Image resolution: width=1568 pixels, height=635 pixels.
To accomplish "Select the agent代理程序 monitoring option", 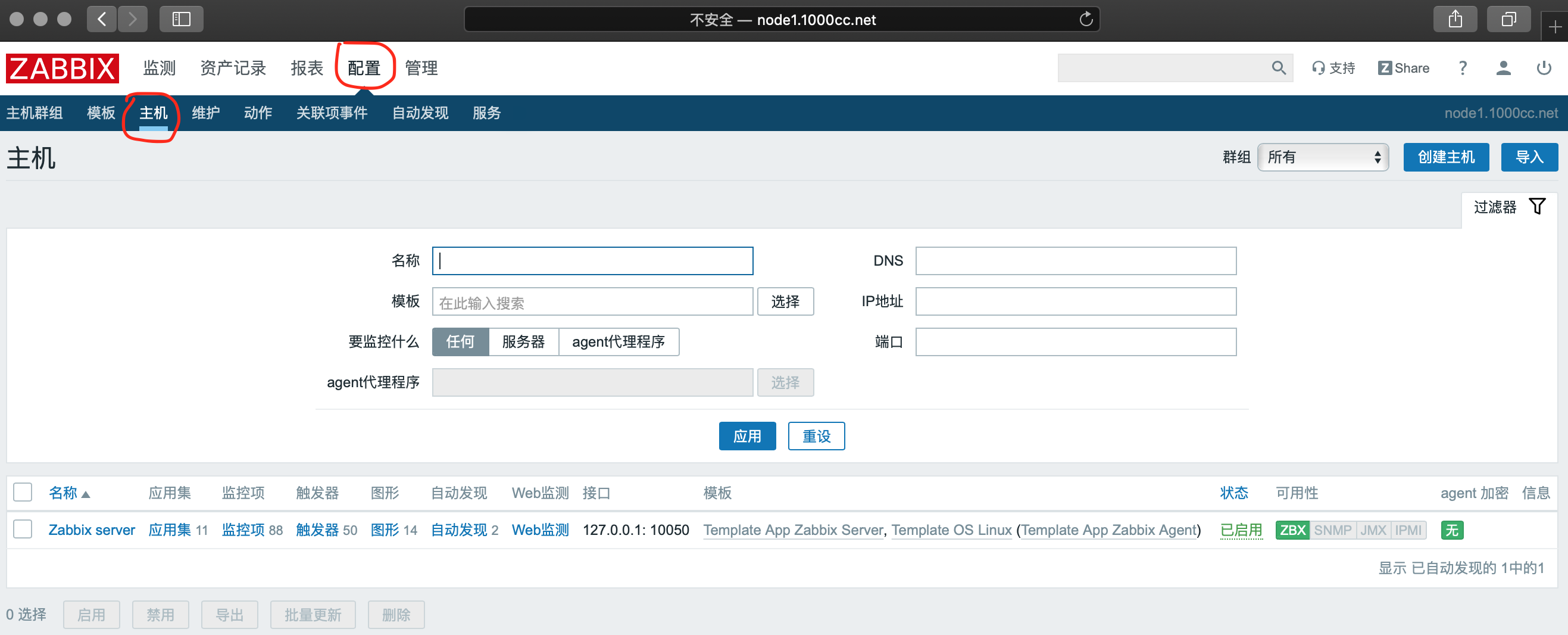I will click(618, 342).
